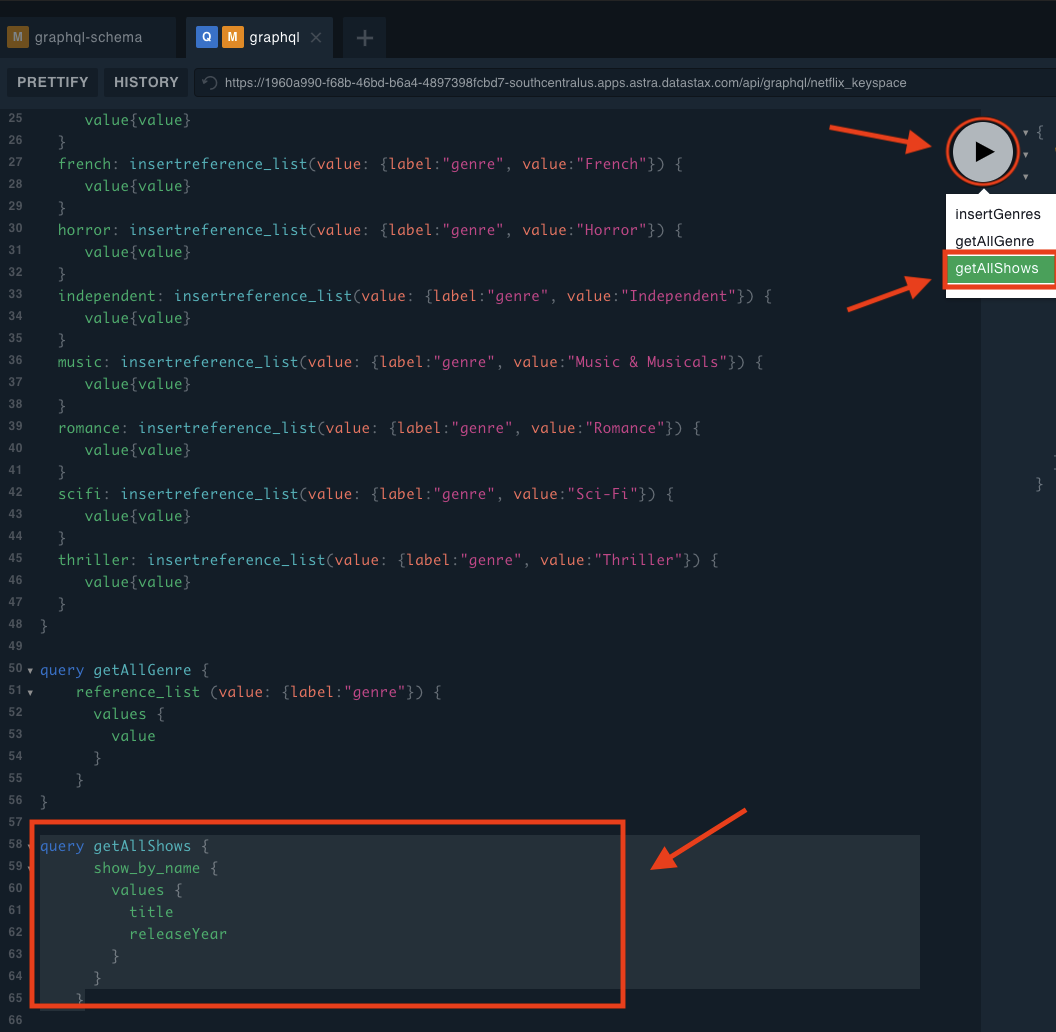Click 'independent' alias on line 33
This screenshot has width=1056, height=1032.
pyautogui.click(x=106, y=296)
